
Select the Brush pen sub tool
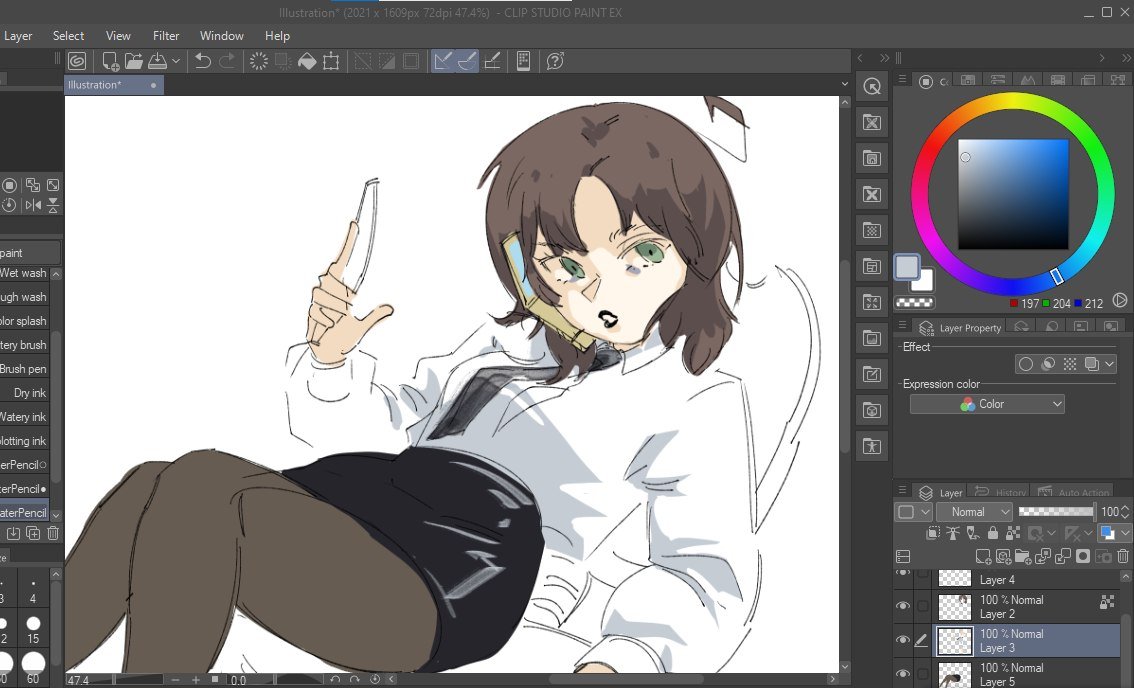pos(25,369)
